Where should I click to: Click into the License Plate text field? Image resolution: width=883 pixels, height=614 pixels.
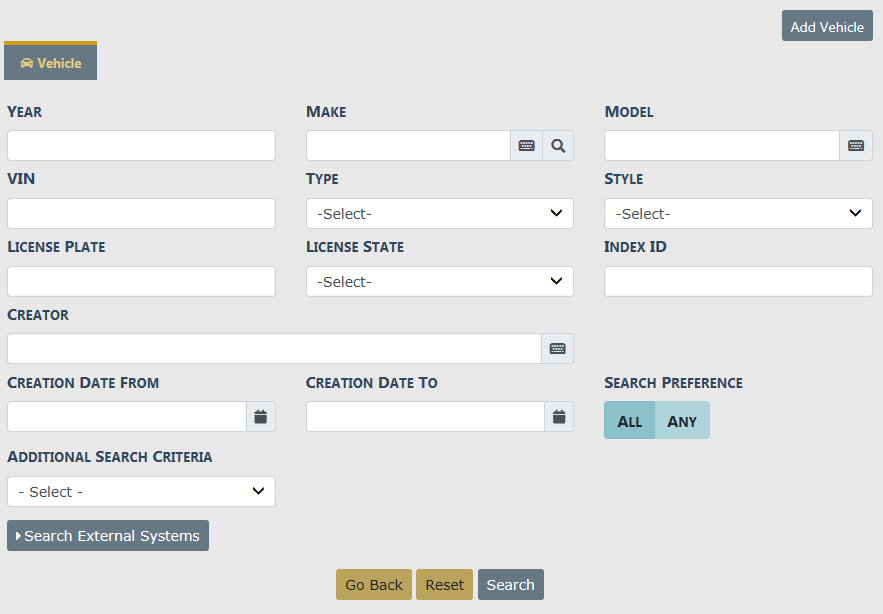click(141, 282)
